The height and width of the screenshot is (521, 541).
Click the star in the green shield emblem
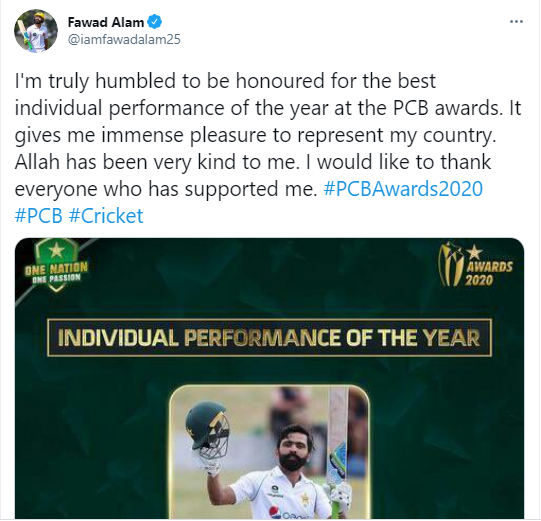(x=56, y=250)
